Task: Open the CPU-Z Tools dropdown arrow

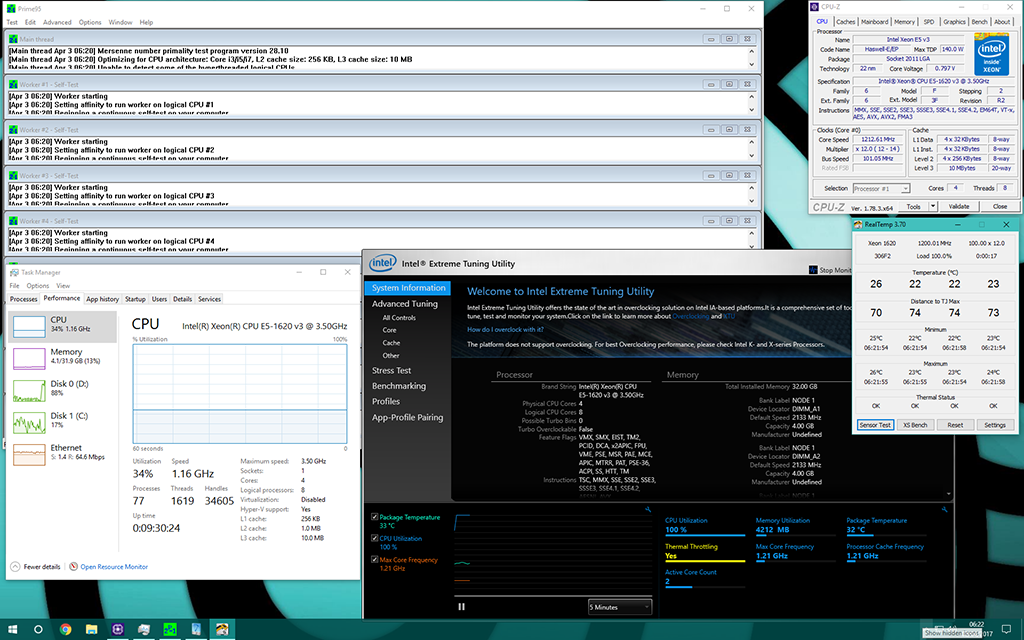Action: pos(933,206)
